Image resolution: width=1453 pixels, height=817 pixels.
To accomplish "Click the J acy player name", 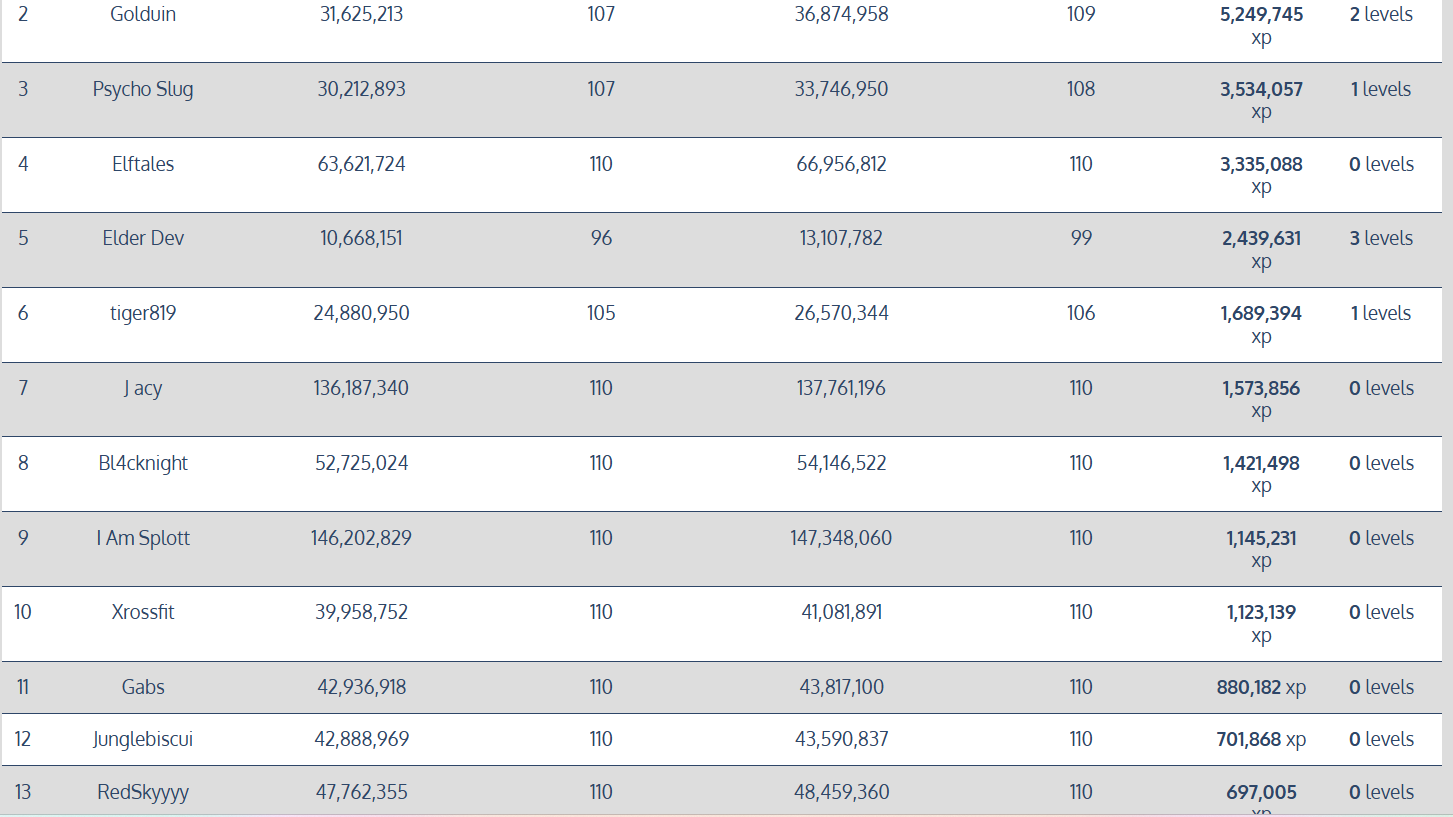I will coord(143,388).
